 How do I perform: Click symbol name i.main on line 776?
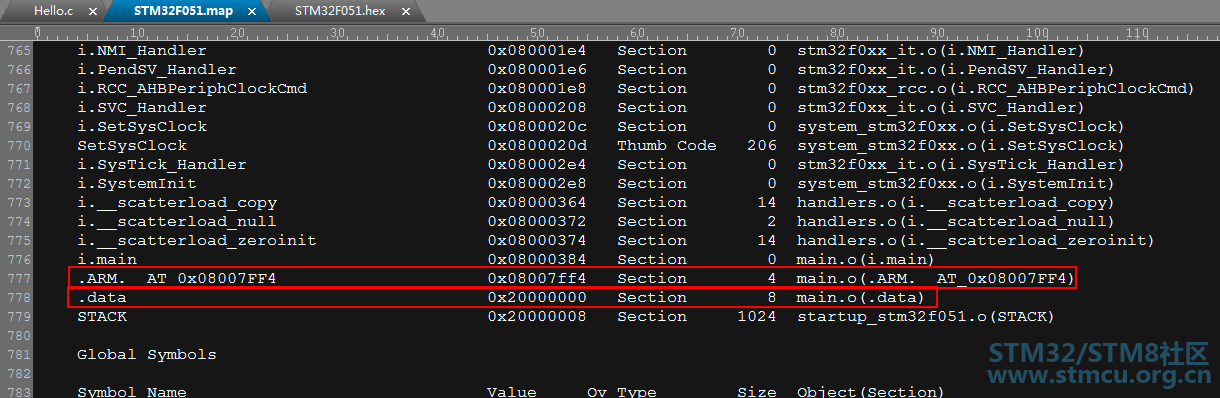107,259
